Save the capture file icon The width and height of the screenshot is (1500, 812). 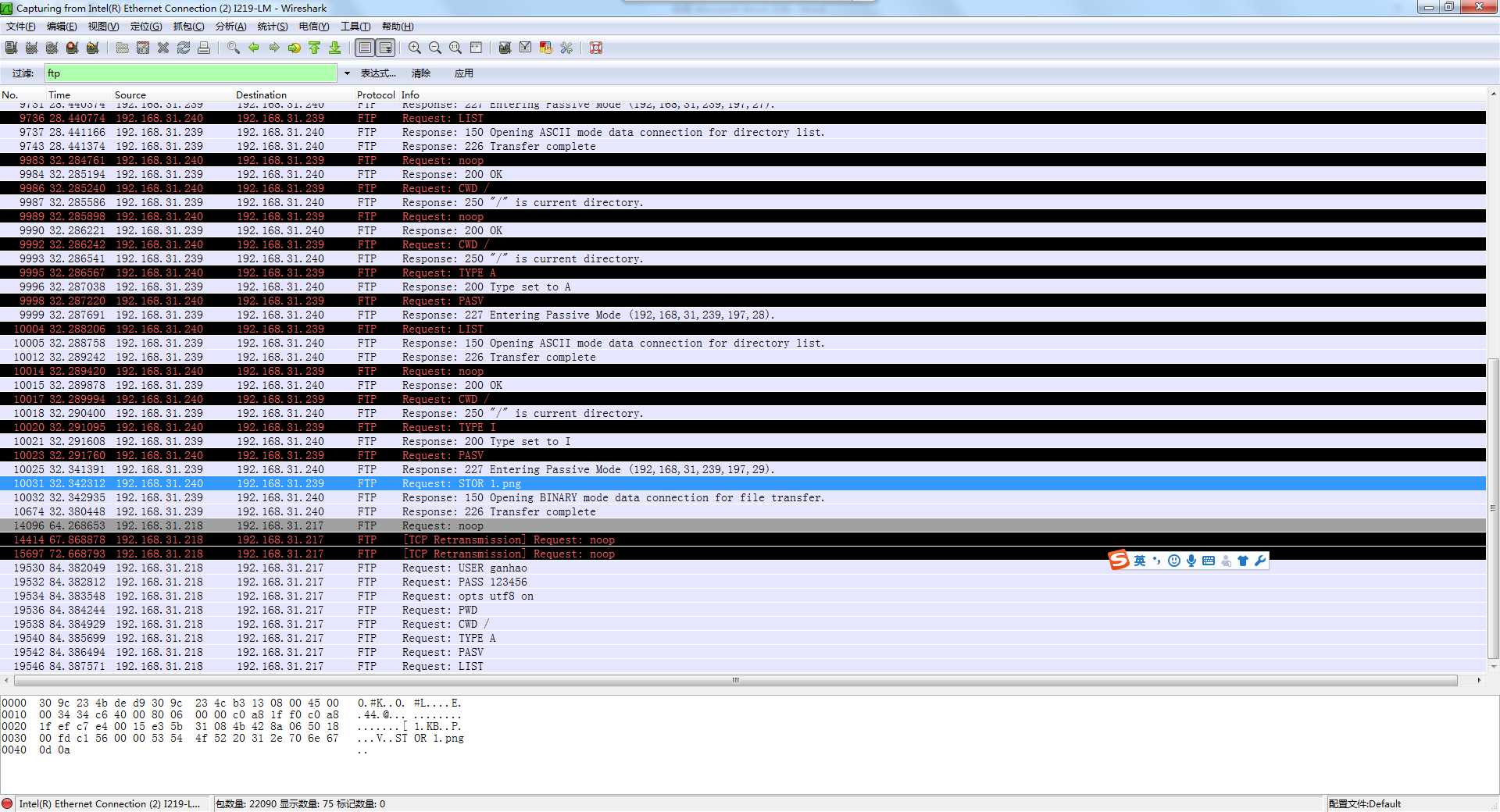pyautogui.click(x=143, y=48)
